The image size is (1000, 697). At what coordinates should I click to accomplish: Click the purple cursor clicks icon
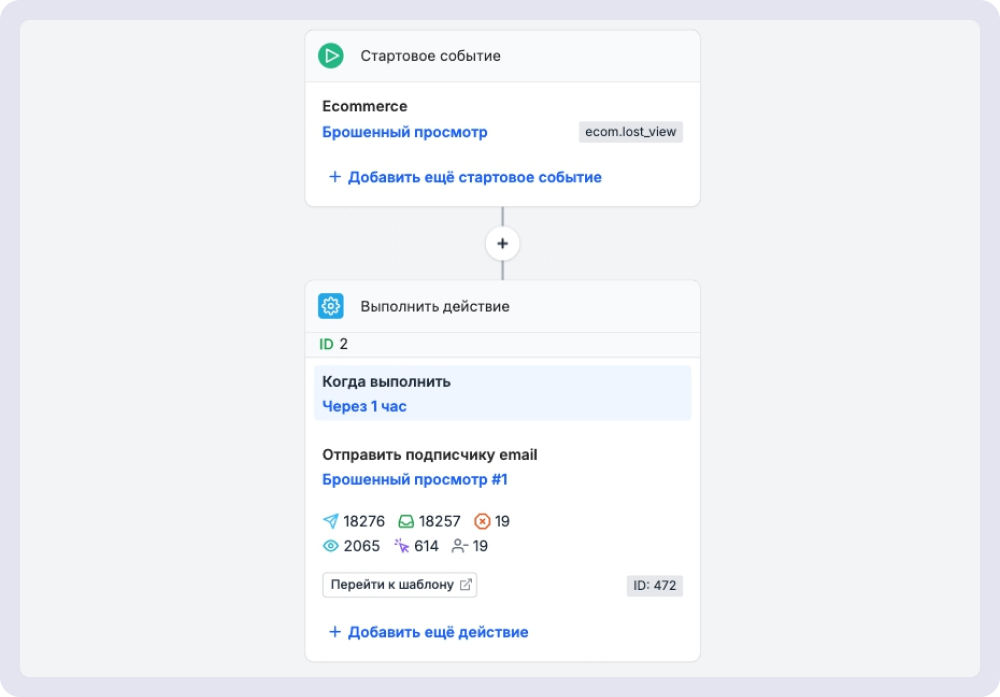401,546
